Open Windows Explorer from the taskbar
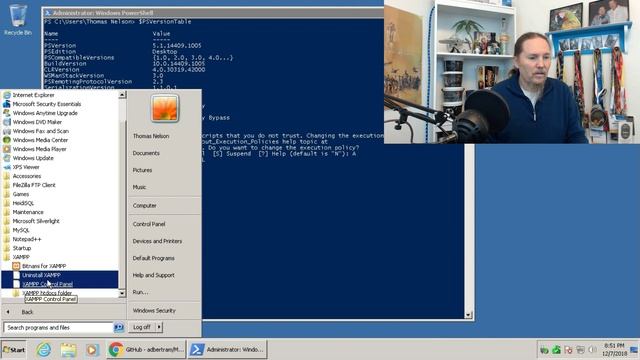Image resolution: width=640 pixels, height=360 pixels. click(68, 350)
